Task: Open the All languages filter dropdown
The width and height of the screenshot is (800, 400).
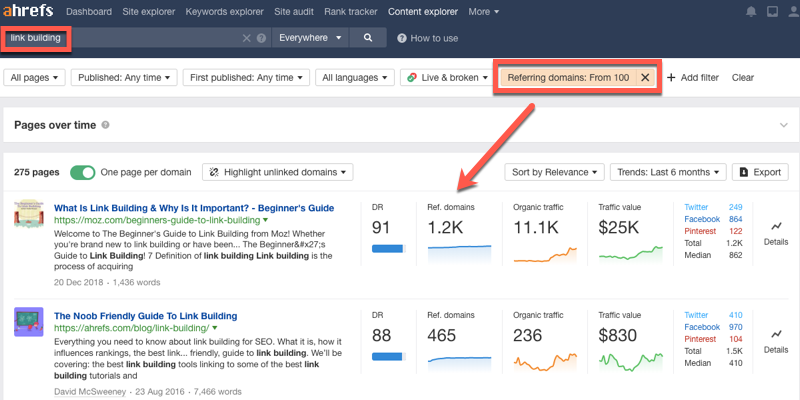Action: (352, 77)
